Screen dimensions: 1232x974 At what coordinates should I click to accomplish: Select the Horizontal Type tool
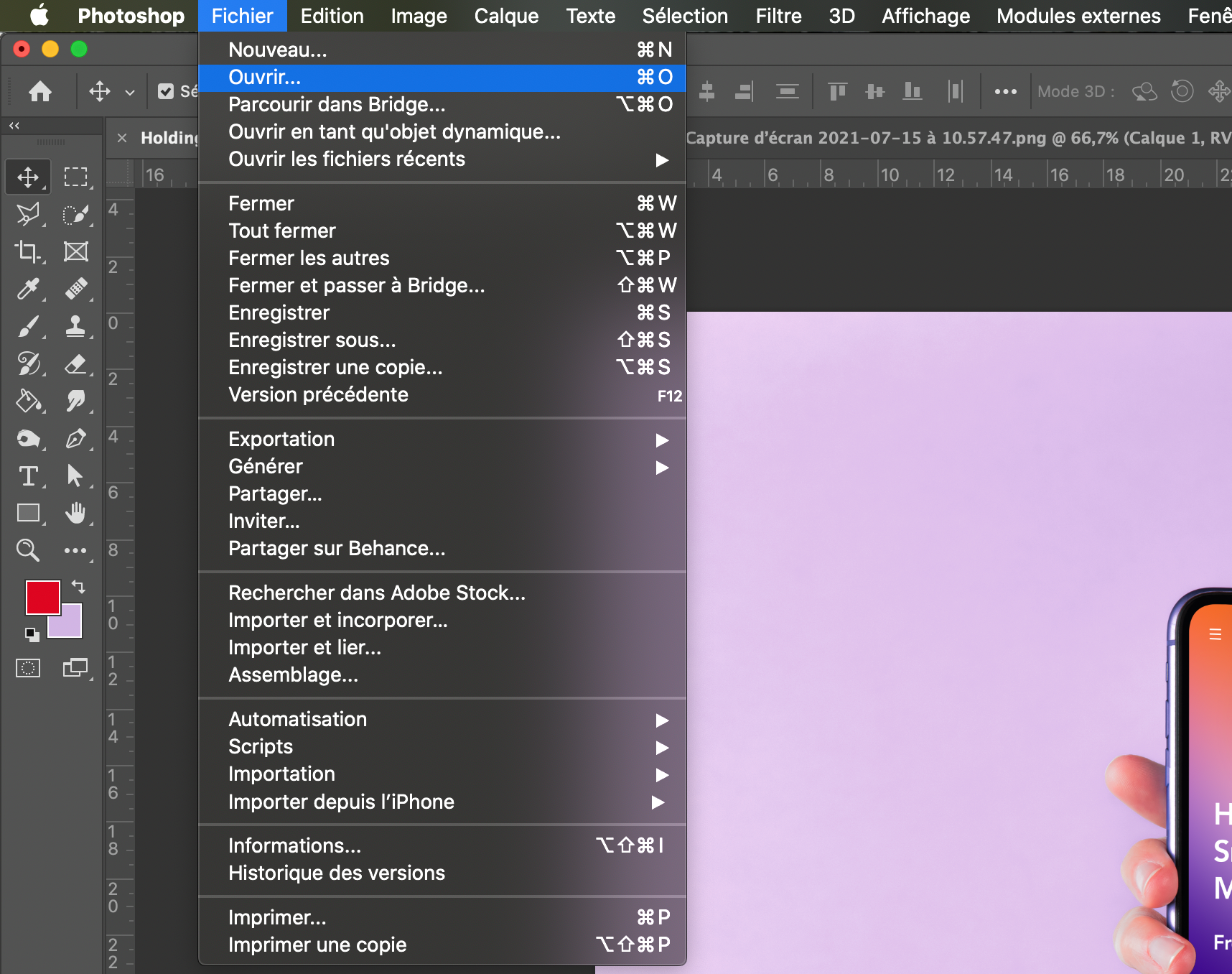click(x=28, y=476)
